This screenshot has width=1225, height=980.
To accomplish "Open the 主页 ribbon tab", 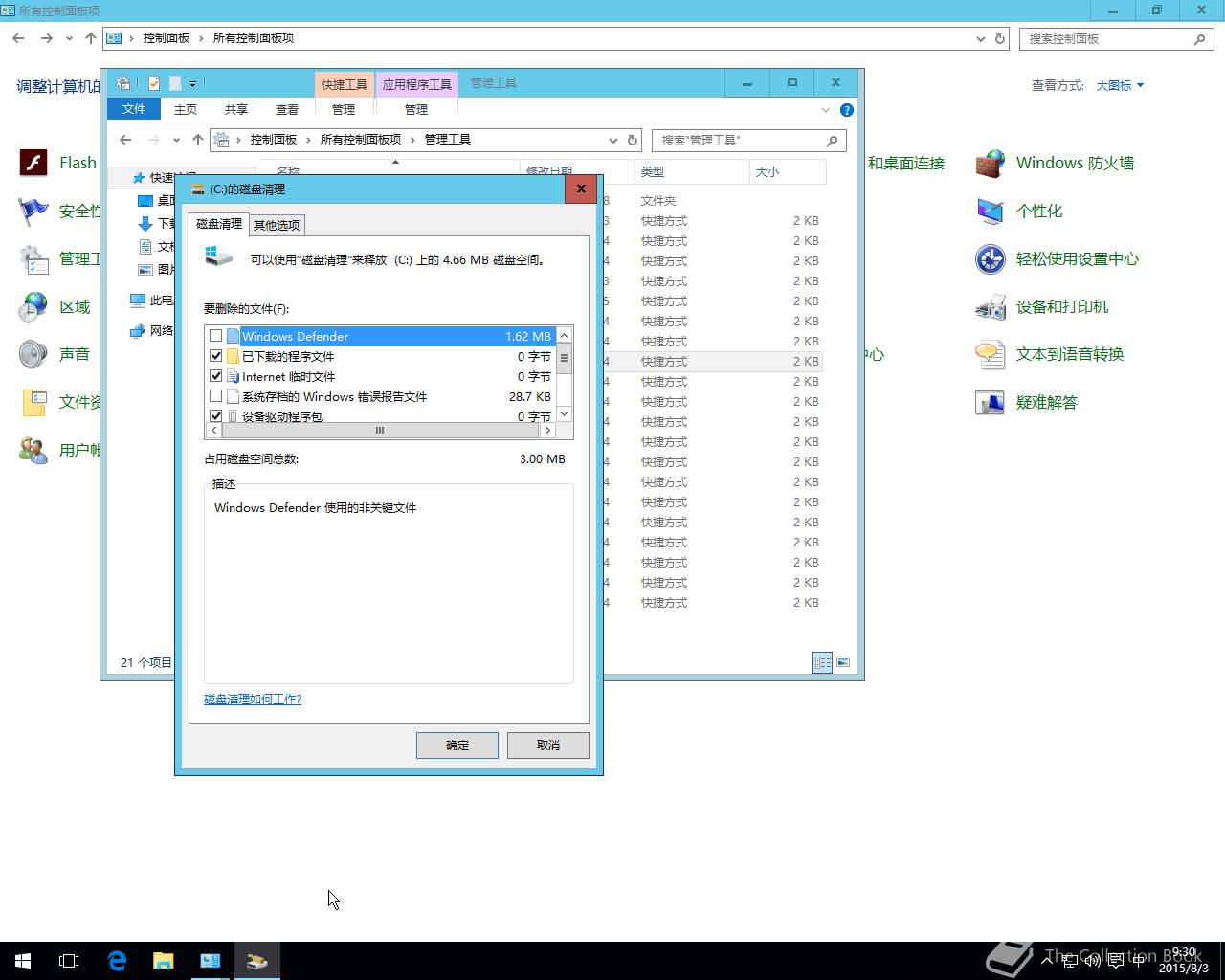I will point(186,109).
